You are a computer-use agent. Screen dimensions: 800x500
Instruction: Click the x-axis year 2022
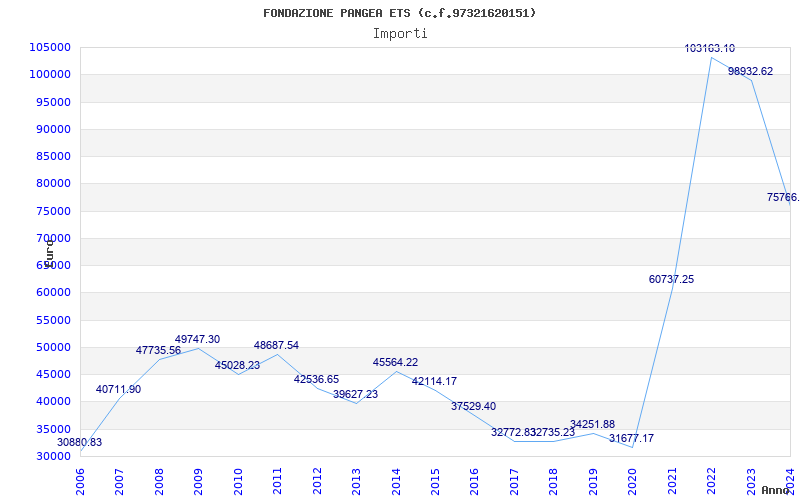tap(712, 481)
